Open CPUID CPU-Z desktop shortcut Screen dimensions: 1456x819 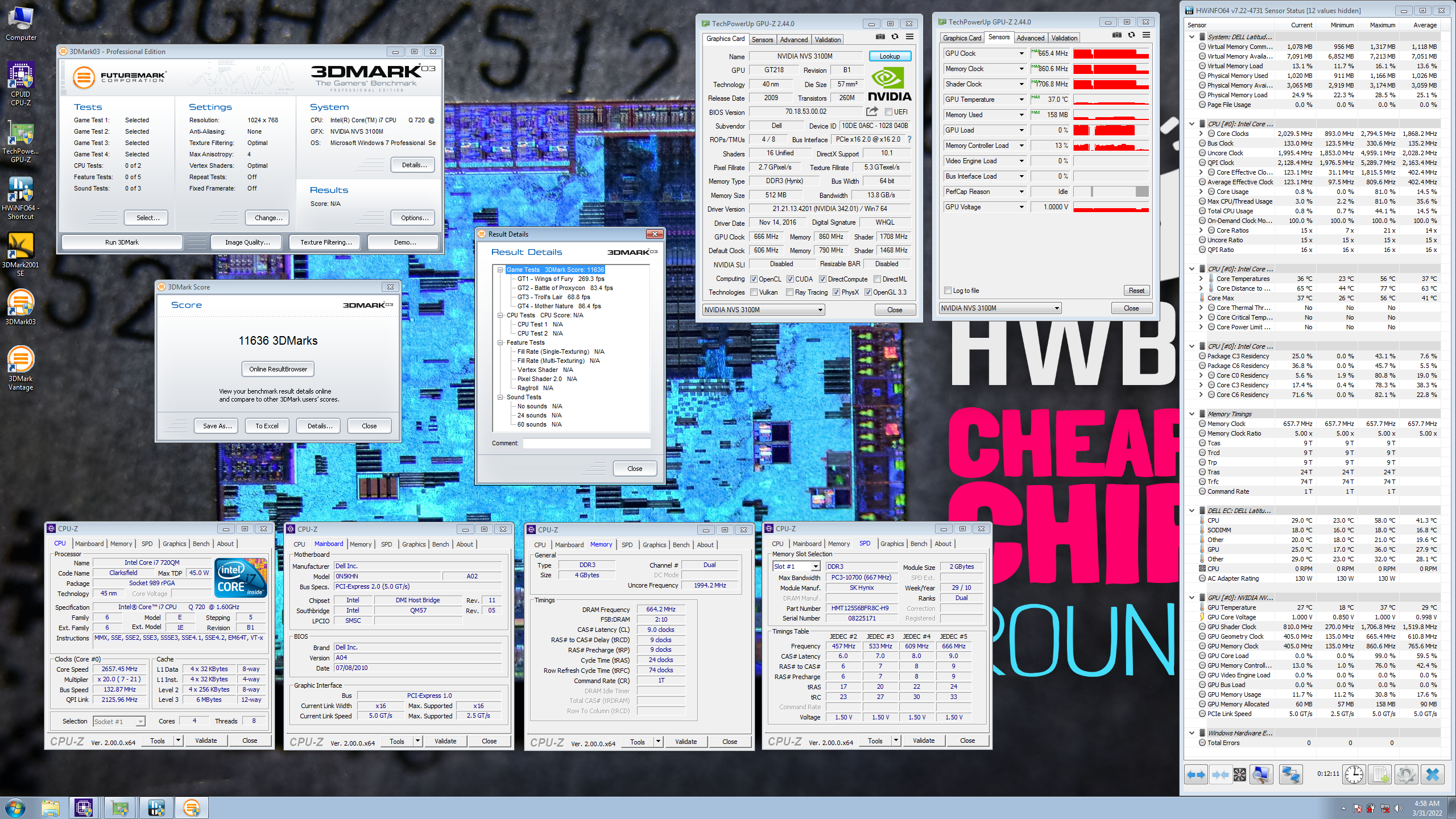[20, 84]
